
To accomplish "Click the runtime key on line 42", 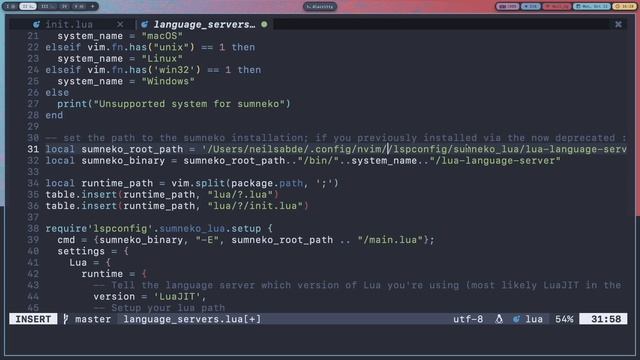I will (102, 274).
